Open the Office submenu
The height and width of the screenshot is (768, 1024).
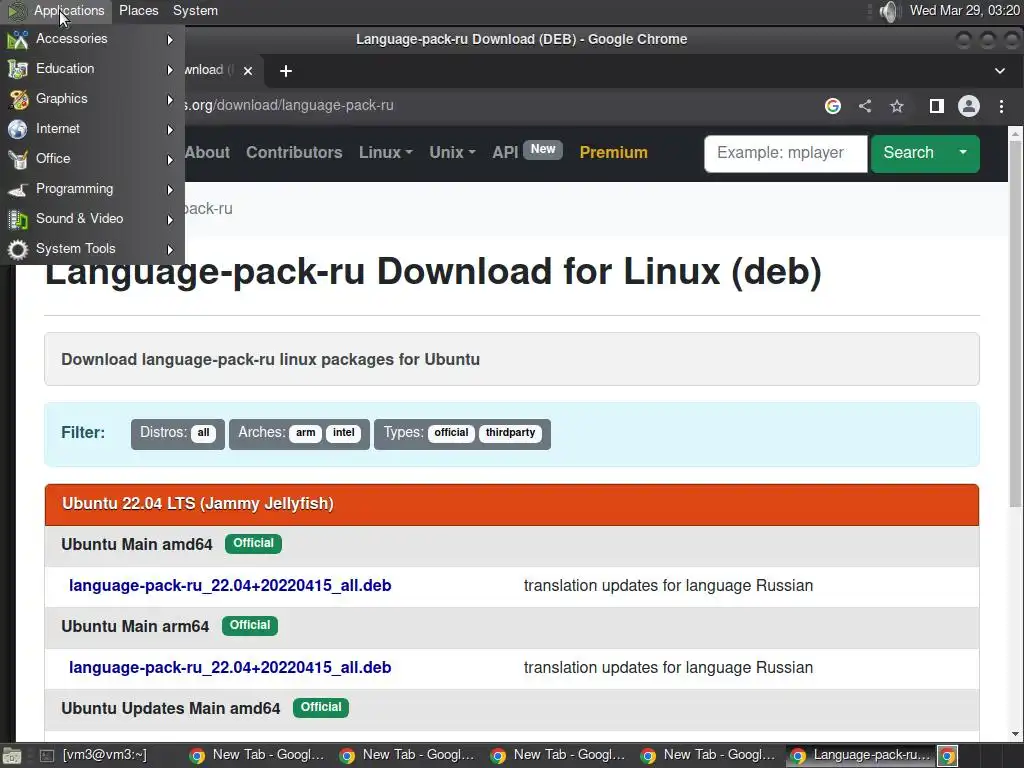(x=91, y=159)
